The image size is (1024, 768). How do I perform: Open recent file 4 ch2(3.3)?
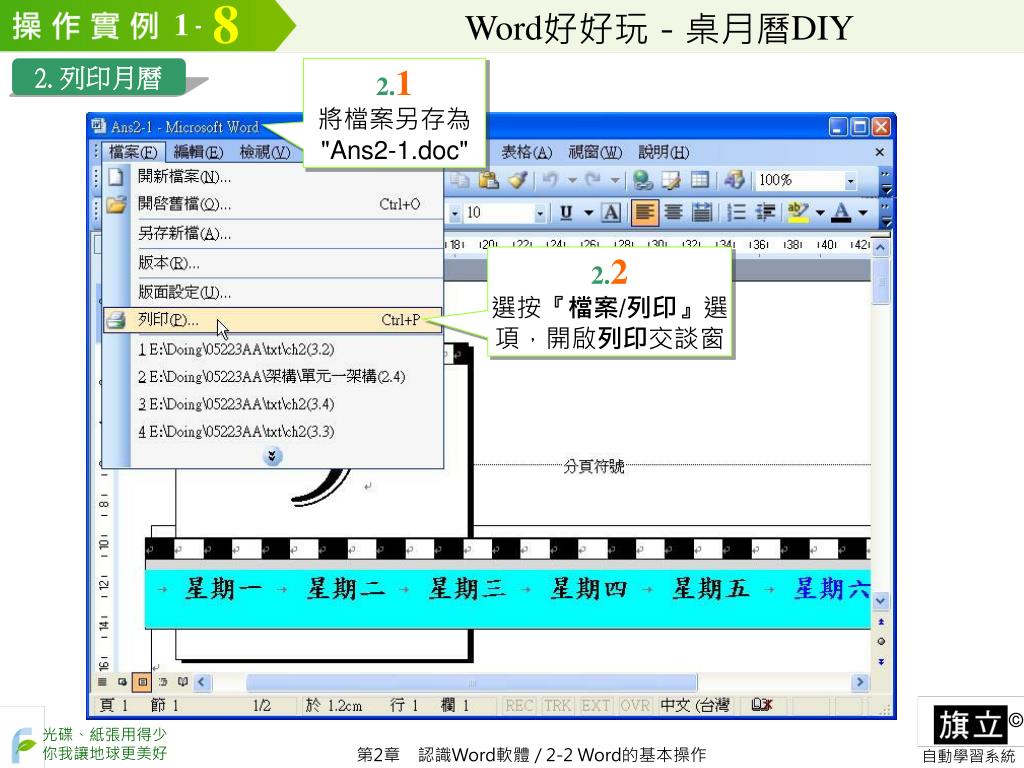273,432
